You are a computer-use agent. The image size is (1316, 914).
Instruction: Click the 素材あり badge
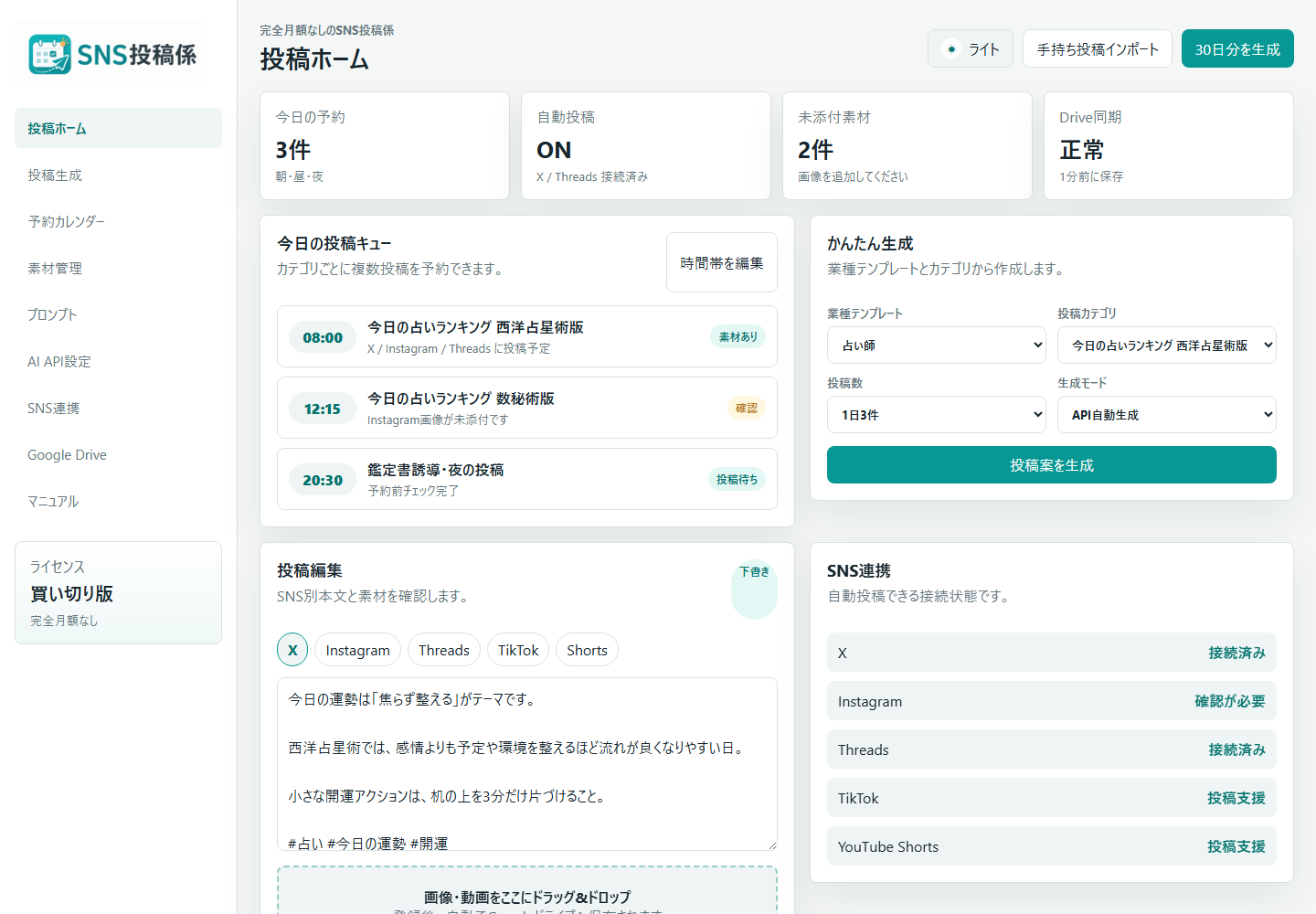(x=738, y=336)
